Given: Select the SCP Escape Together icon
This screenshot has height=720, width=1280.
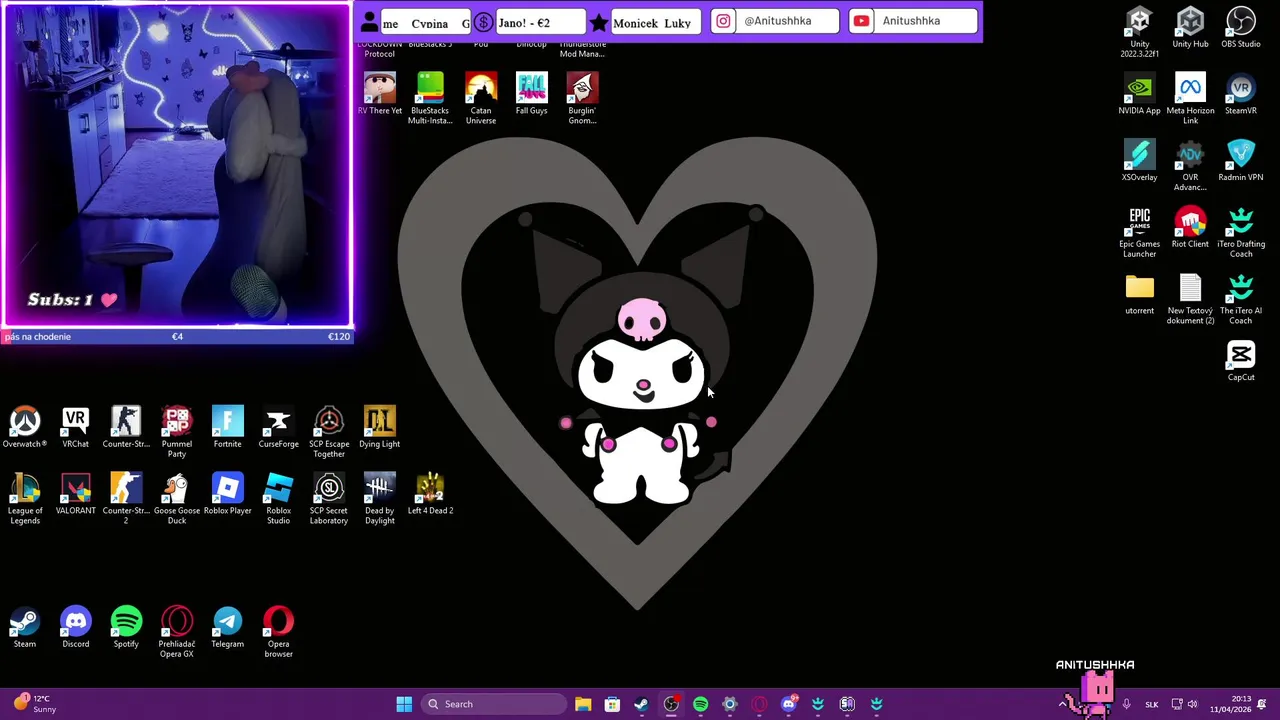Looking at the screenshot, I should point(329,432).
